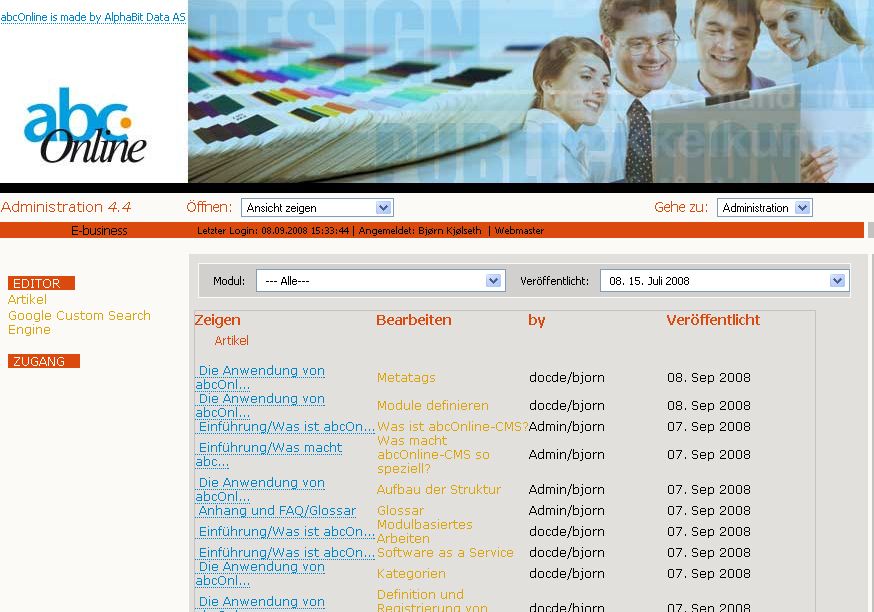
Task: Show article in 'Module definieren' row
Action: click(x=260, y=405)
